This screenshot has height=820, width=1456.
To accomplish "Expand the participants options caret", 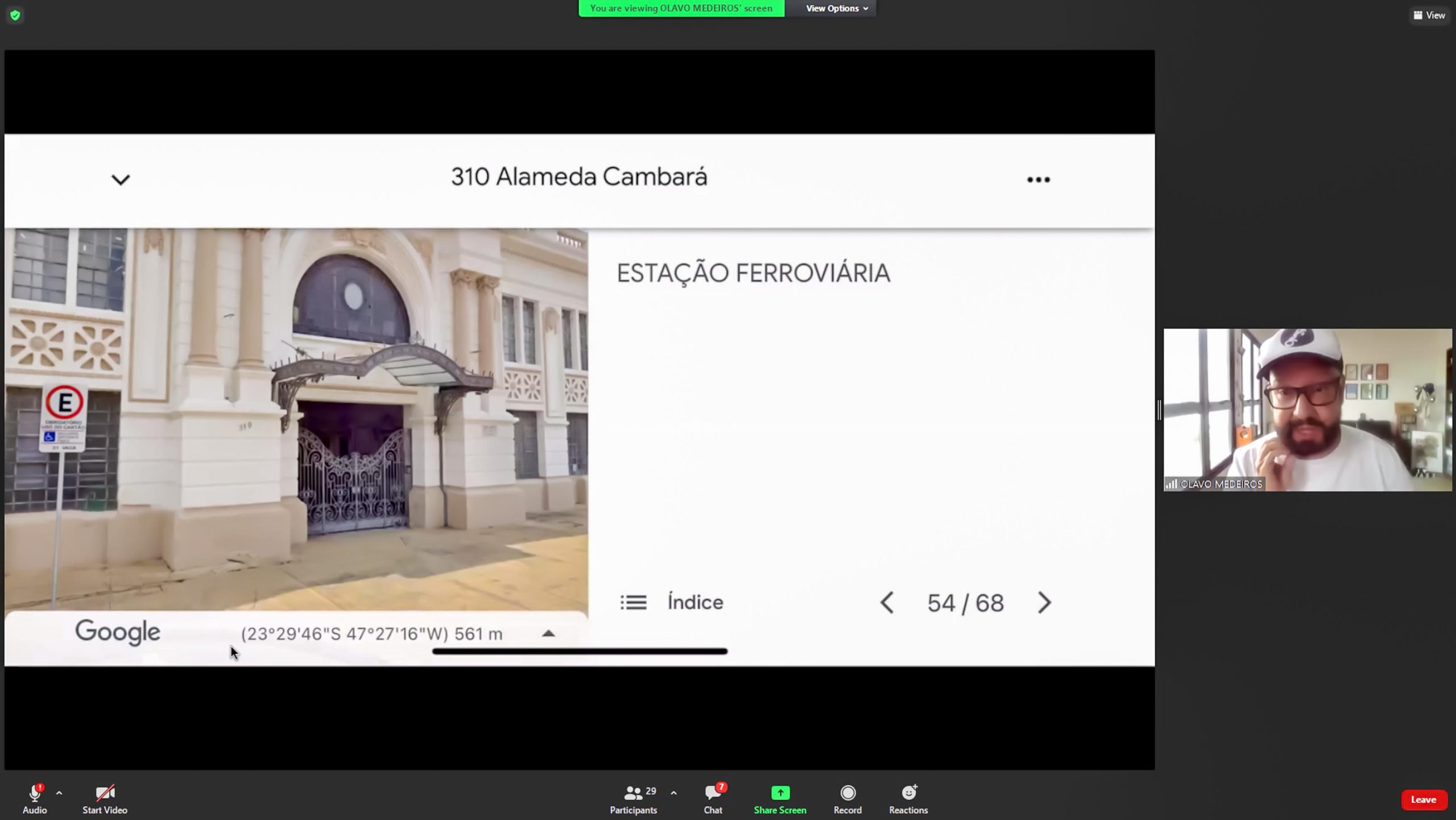I will pyautogui.click(x=673, y=793).
